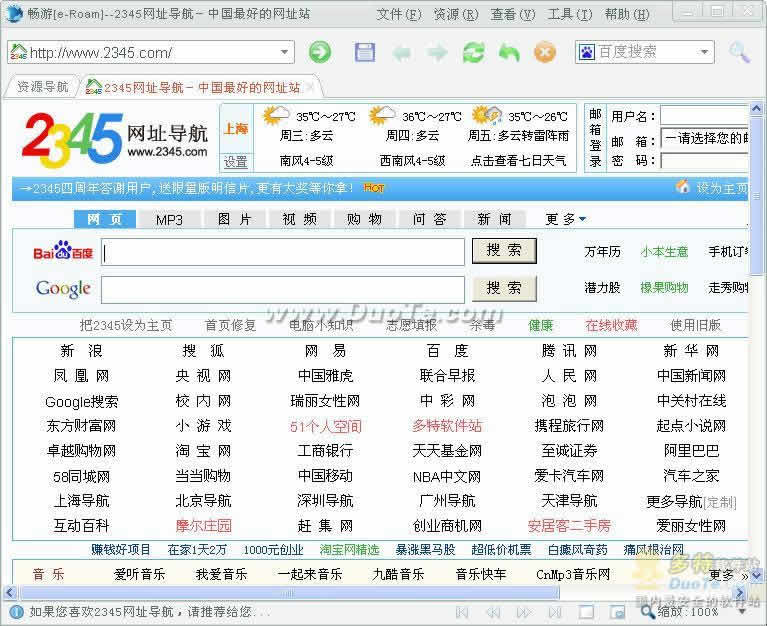Select the 新闻 search tab
The width and height of the screenshot is (767, 626).
coord(495,219)
